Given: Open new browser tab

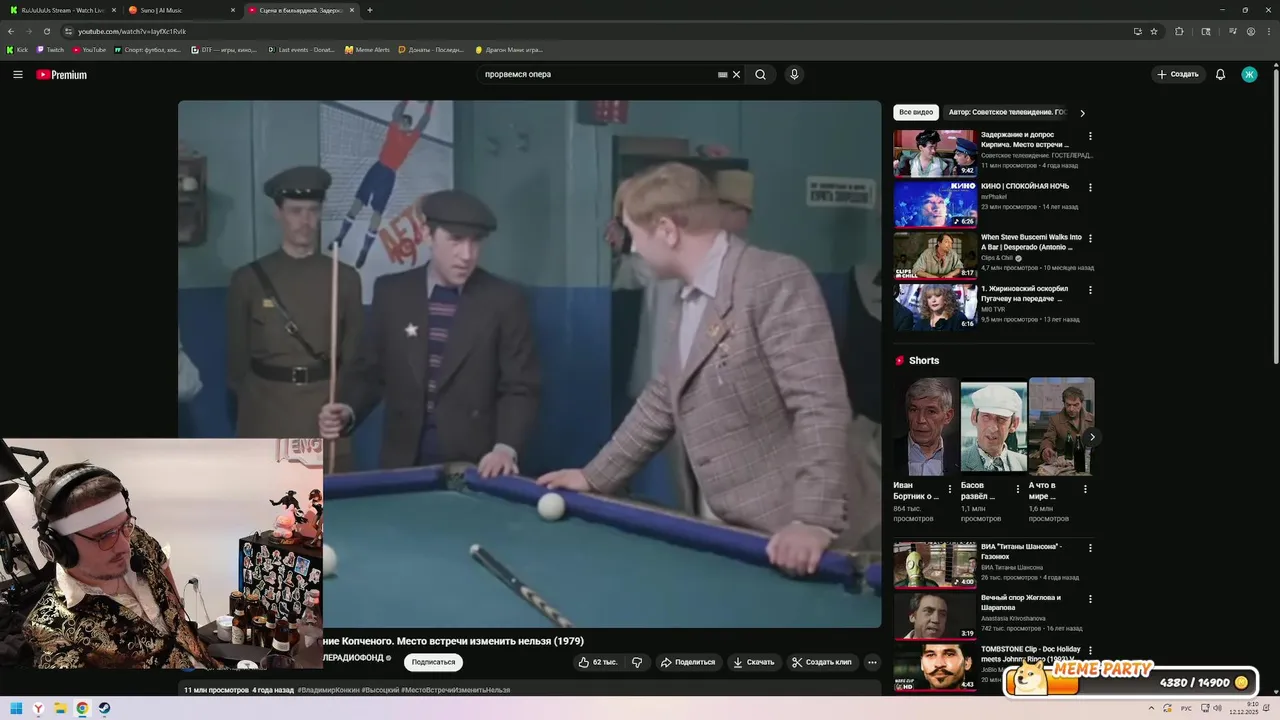Looking at the screenshot, I should [370, 10].
